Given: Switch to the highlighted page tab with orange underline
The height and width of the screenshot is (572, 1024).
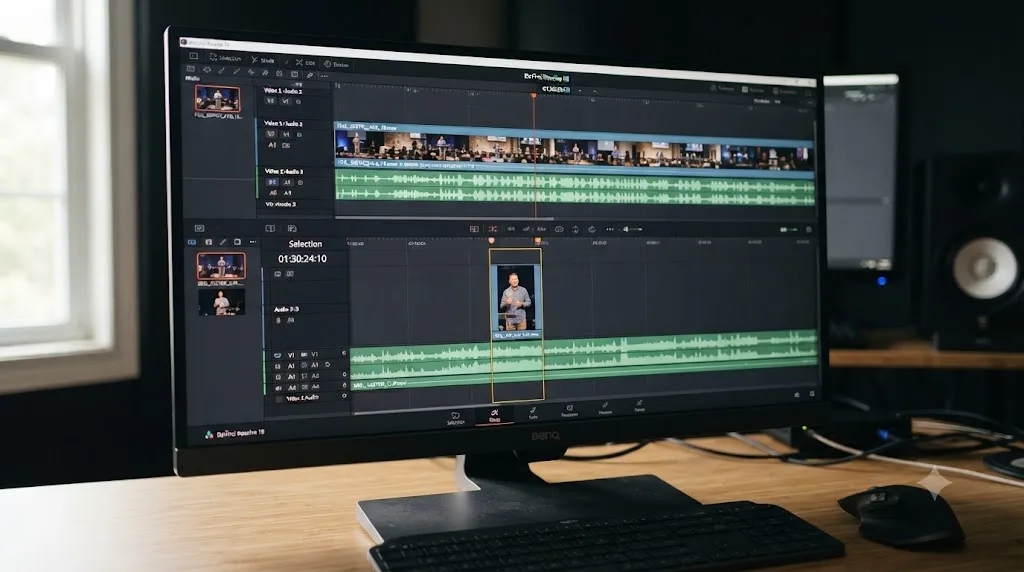Looking at the screenshot, I should 494,416.
